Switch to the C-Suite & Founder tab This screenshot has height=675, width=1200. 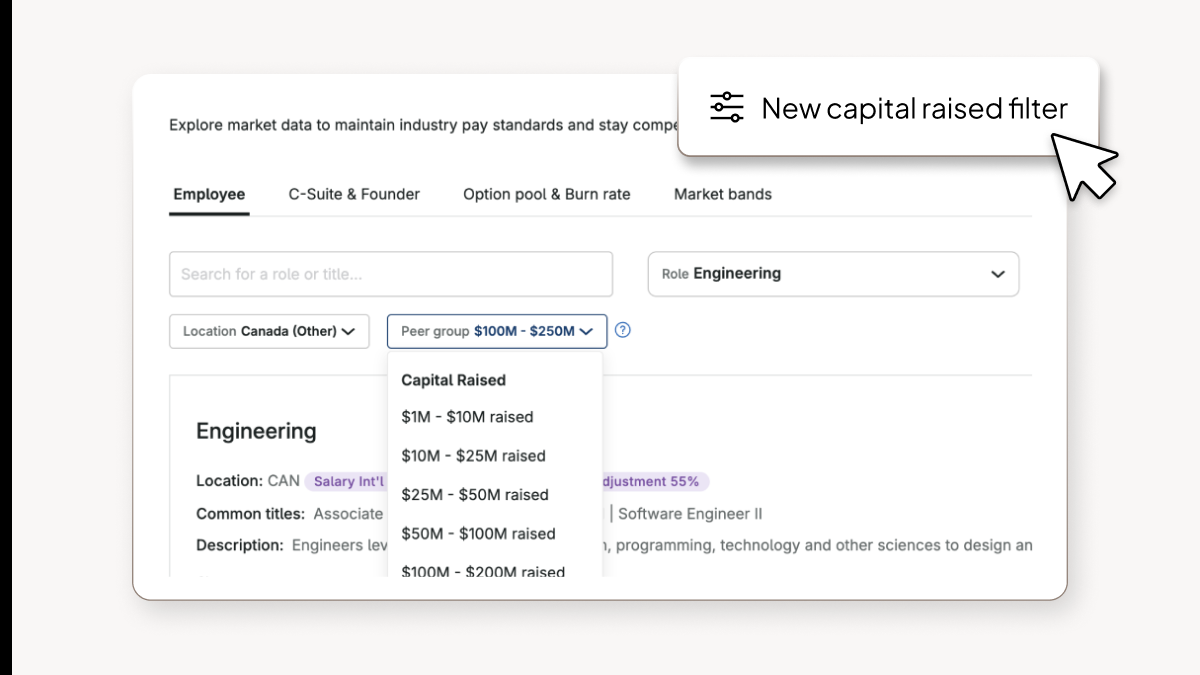click(354, 194)
